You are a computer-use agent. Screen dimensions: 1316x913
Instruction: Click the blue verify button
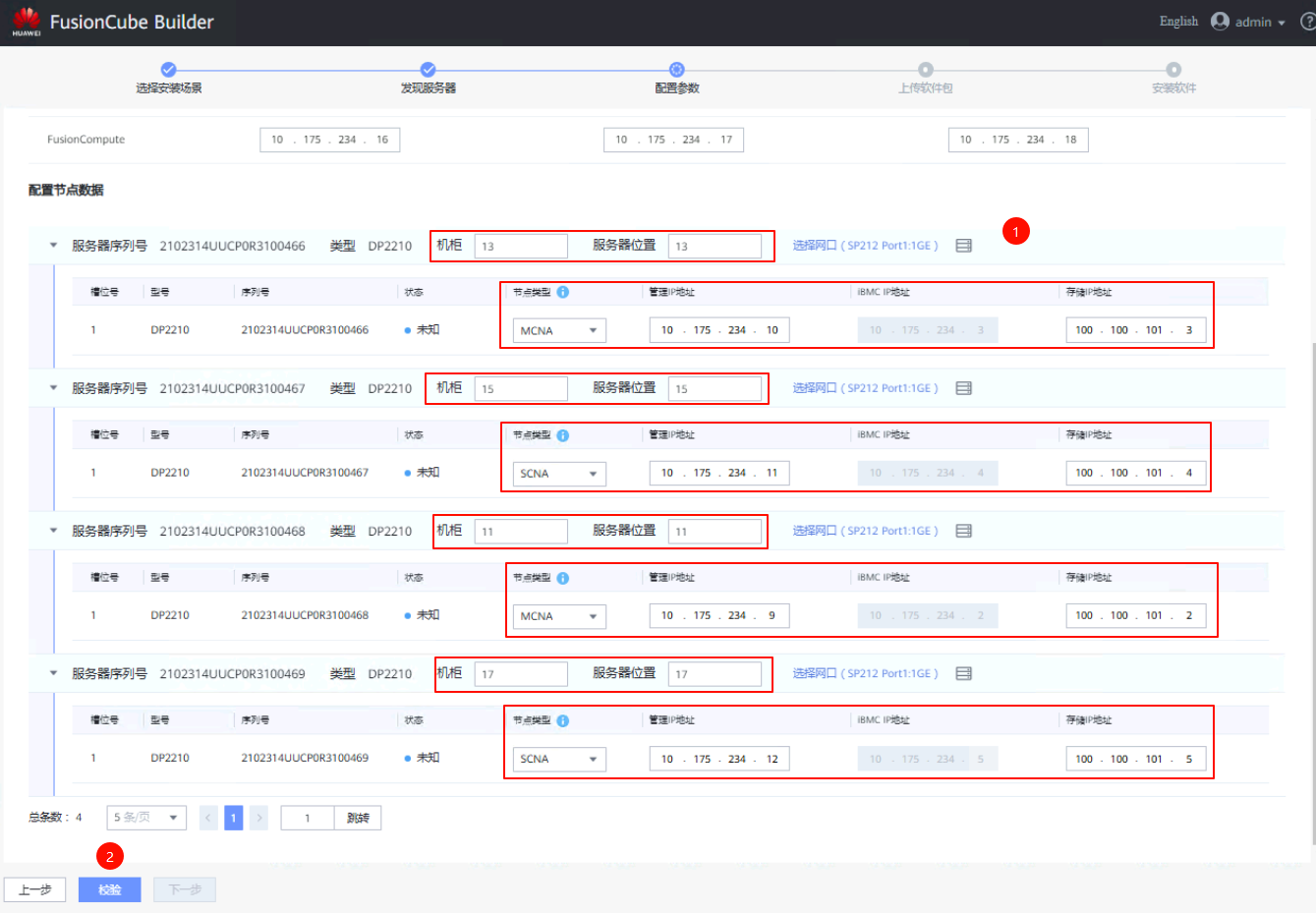click(x=109, y=889)
